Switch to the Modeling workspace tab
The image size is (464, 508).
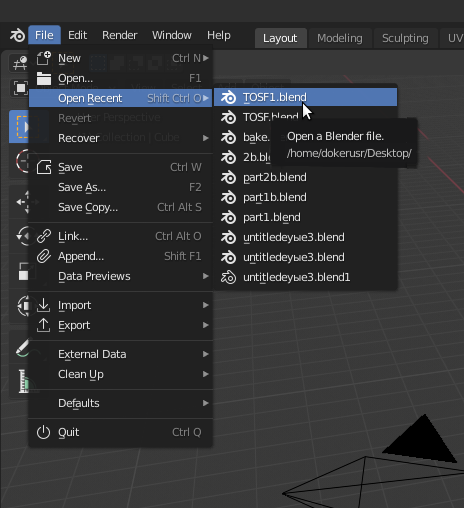[340, 38]
